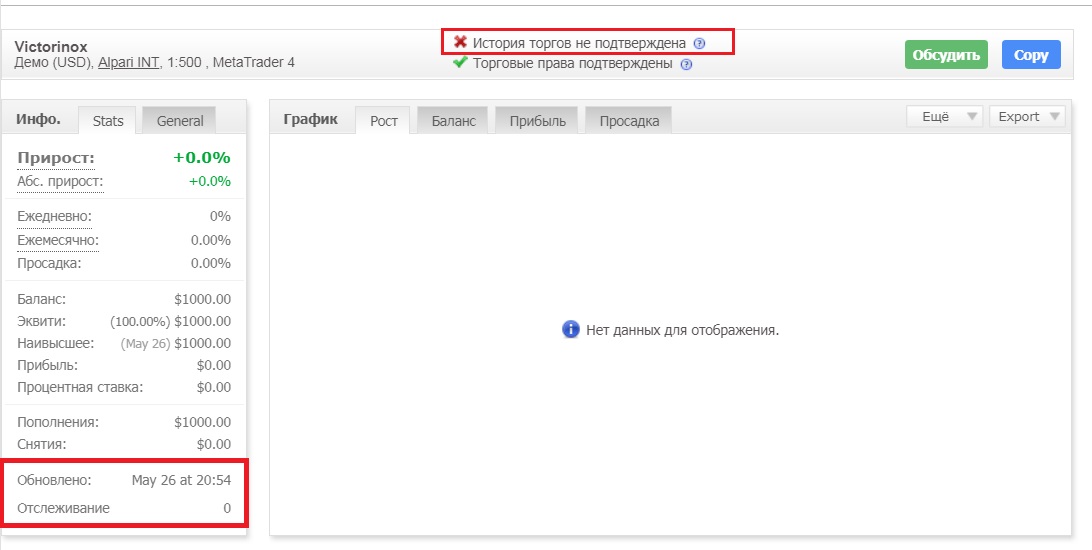Click the Баланс $1000.00 value
Viewport: 1092px width, 550px height.
[x=203, y=299]
